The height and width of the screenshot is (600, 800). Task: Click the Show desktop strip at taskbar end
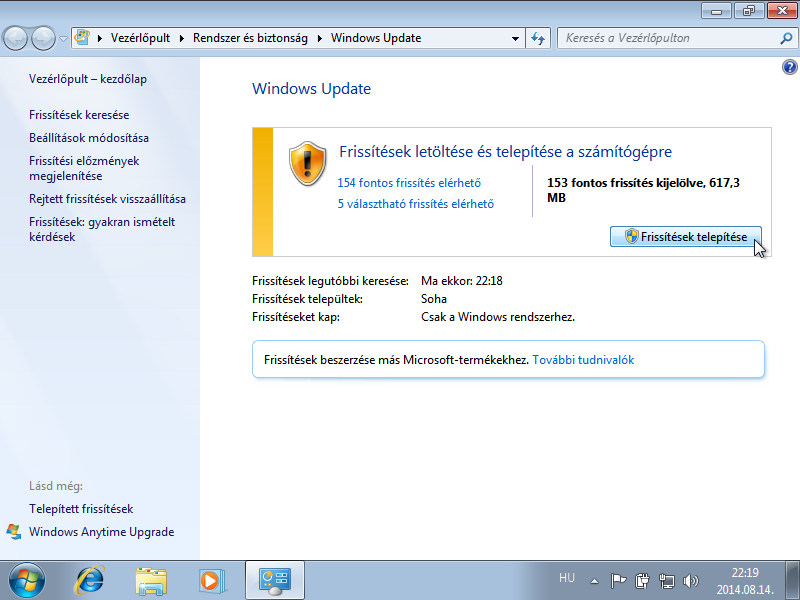click(792, 580)
